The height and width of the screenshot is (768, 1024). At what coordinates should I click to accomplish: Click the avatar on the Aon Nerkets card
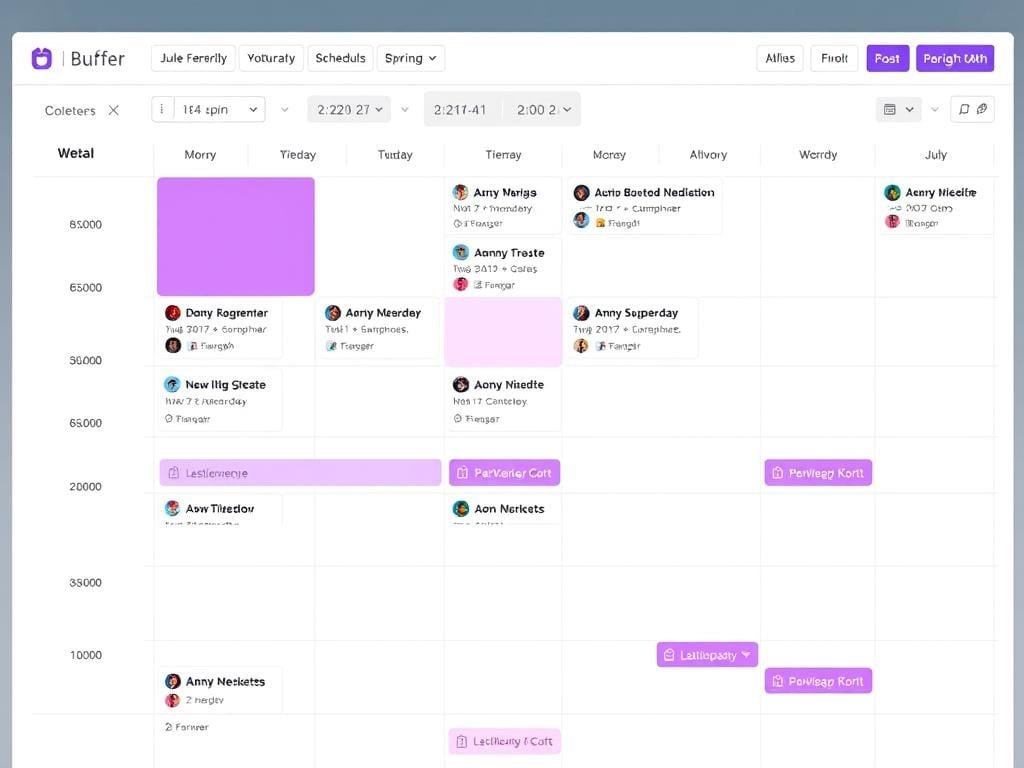[x=461, y=509]
